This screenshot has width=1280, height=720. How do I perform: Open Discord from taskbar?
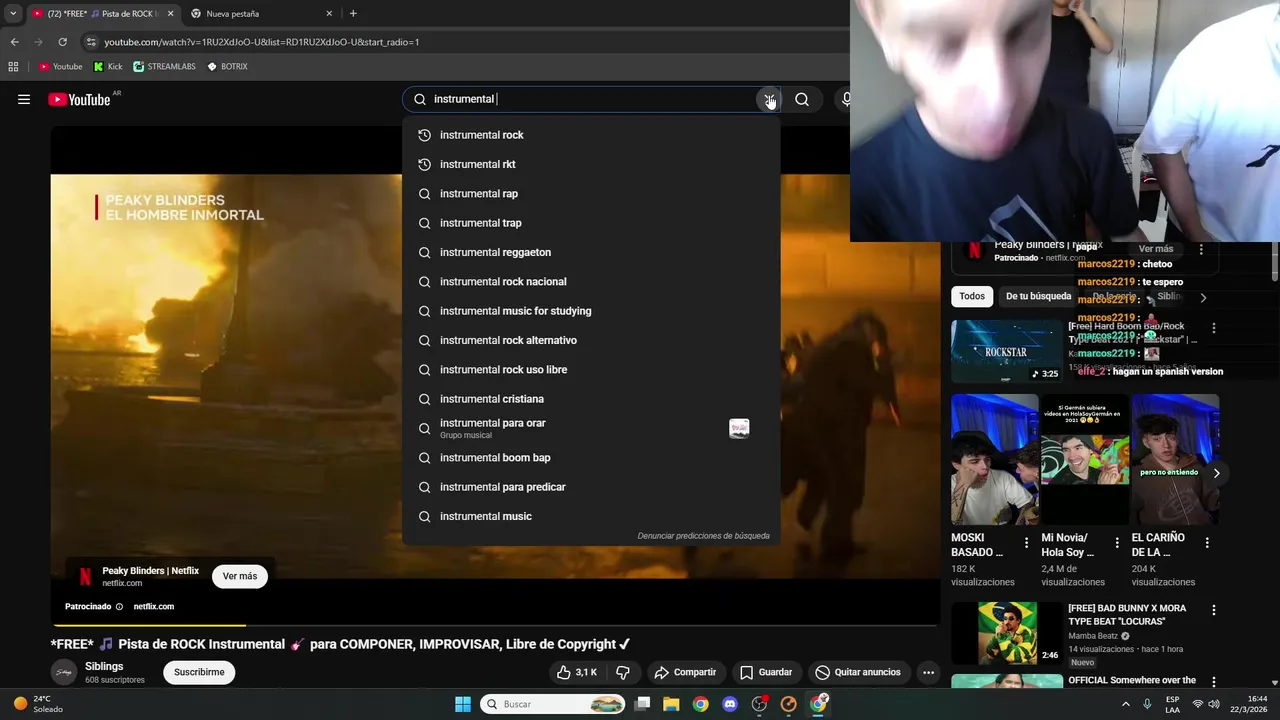(x=730, y=704)
